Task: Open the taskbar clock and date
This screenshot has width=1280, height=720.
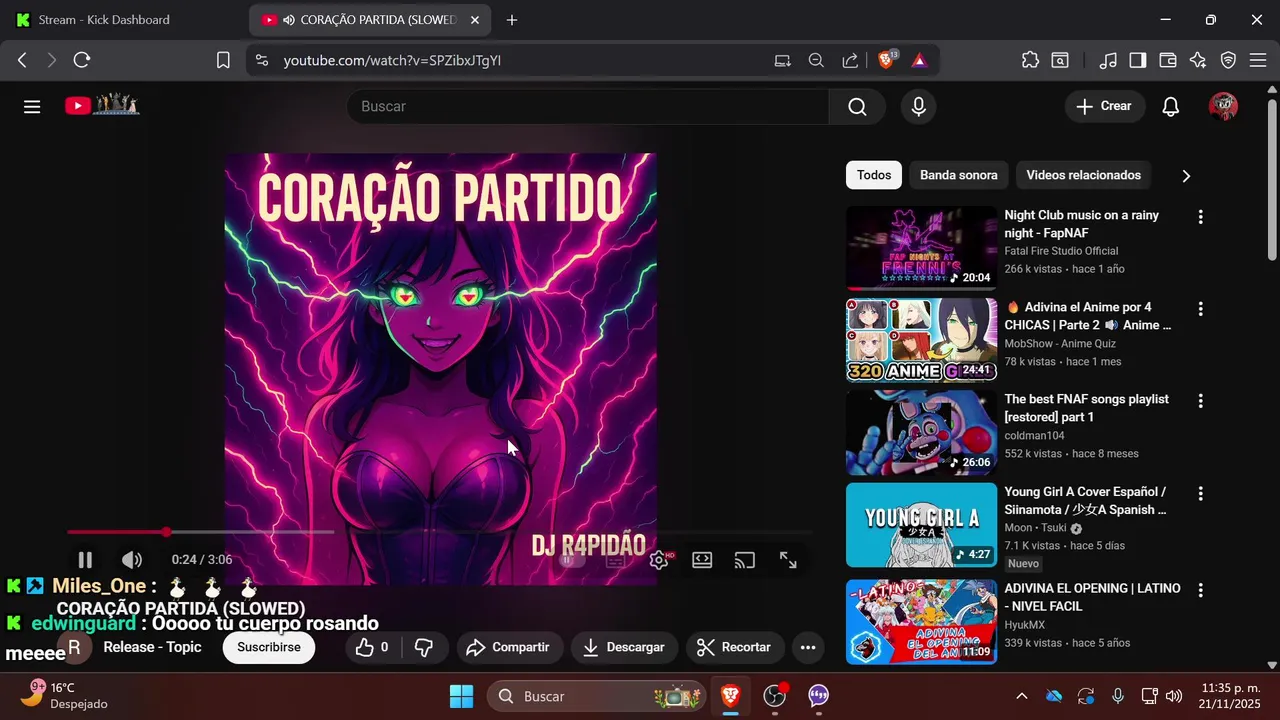Action: 1230,696
